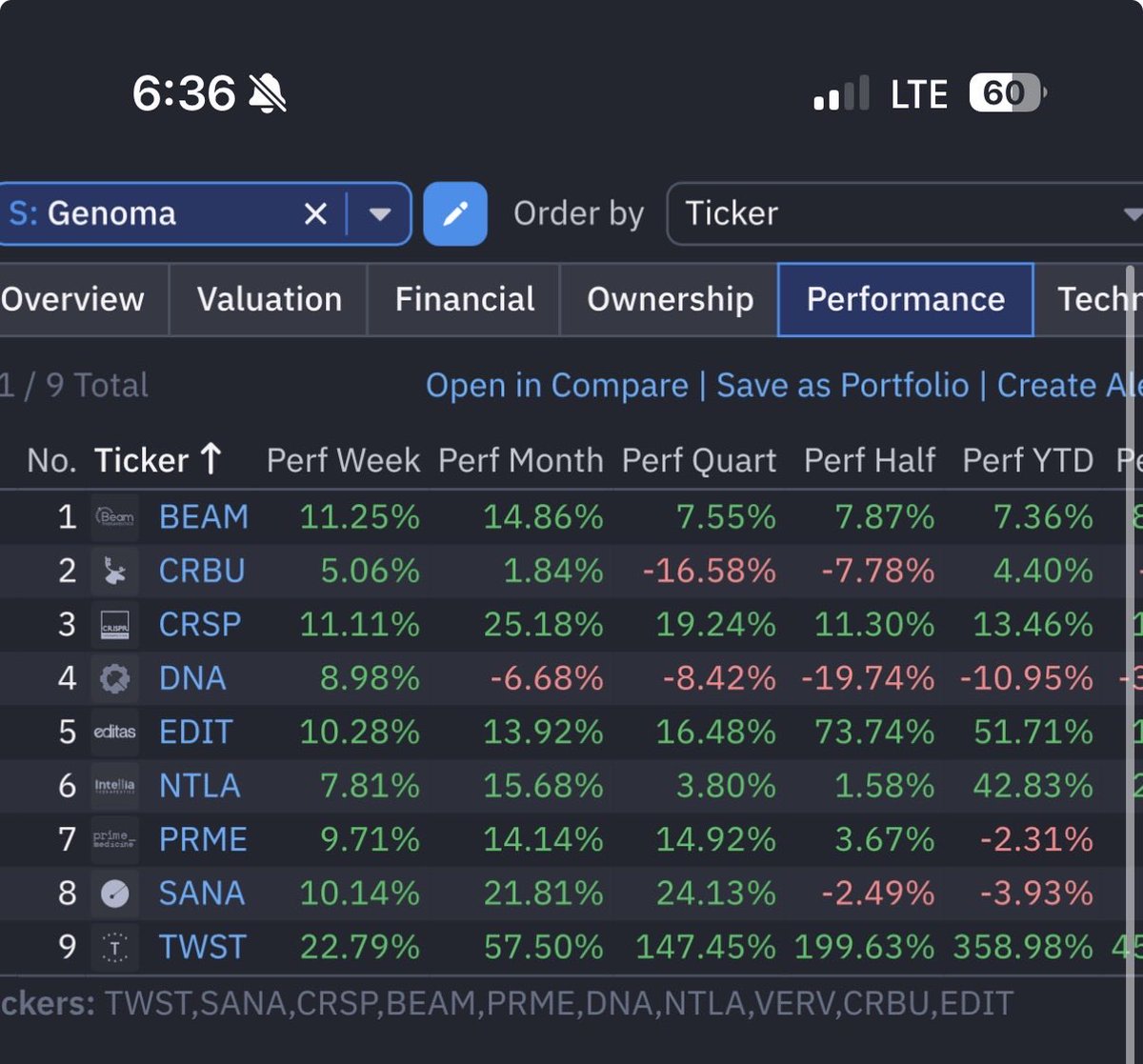The width and height of the screenshot is (1143, 1064).
Task: Open the Order by Ticker dropdown
Action: (905, 213)
